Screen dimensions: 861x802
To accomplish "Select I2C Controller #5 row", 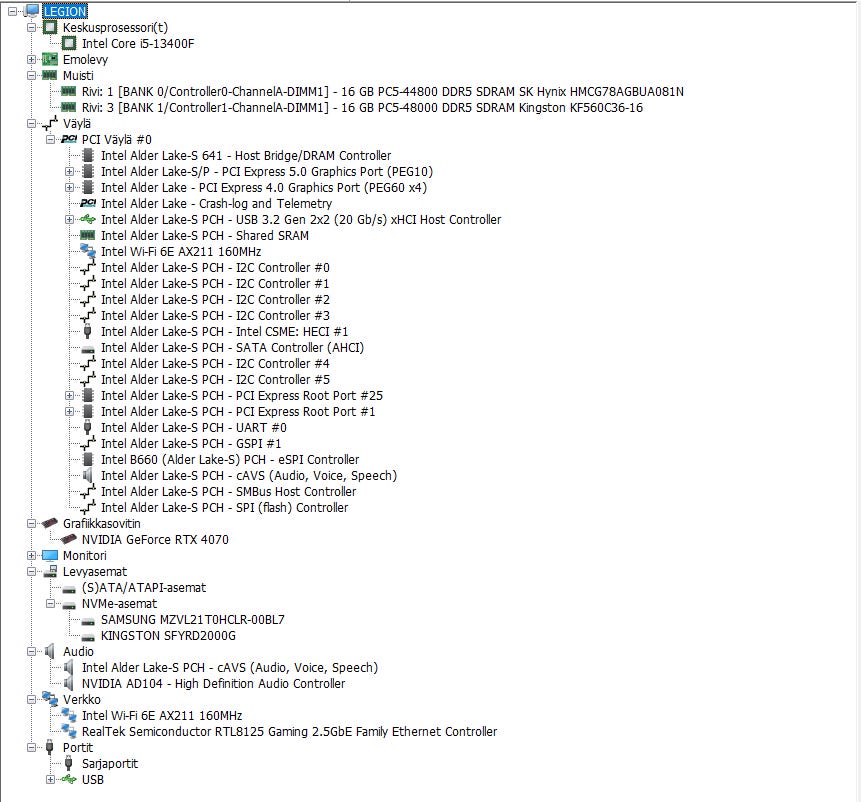I will coord(215,379).
